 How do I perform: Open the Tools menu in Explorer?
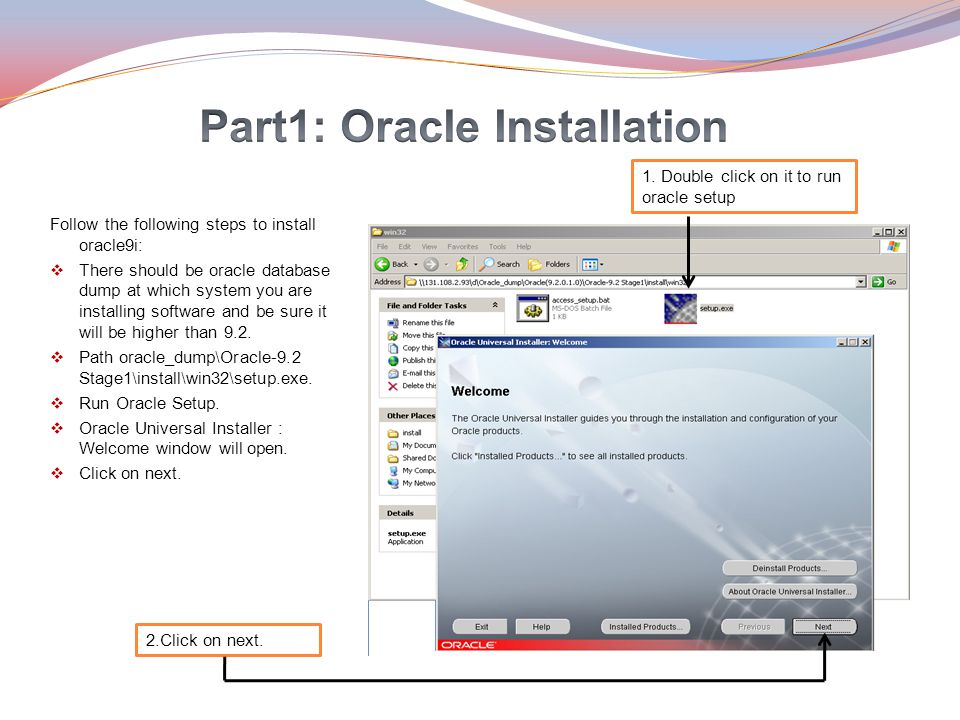tap(497, 247)
